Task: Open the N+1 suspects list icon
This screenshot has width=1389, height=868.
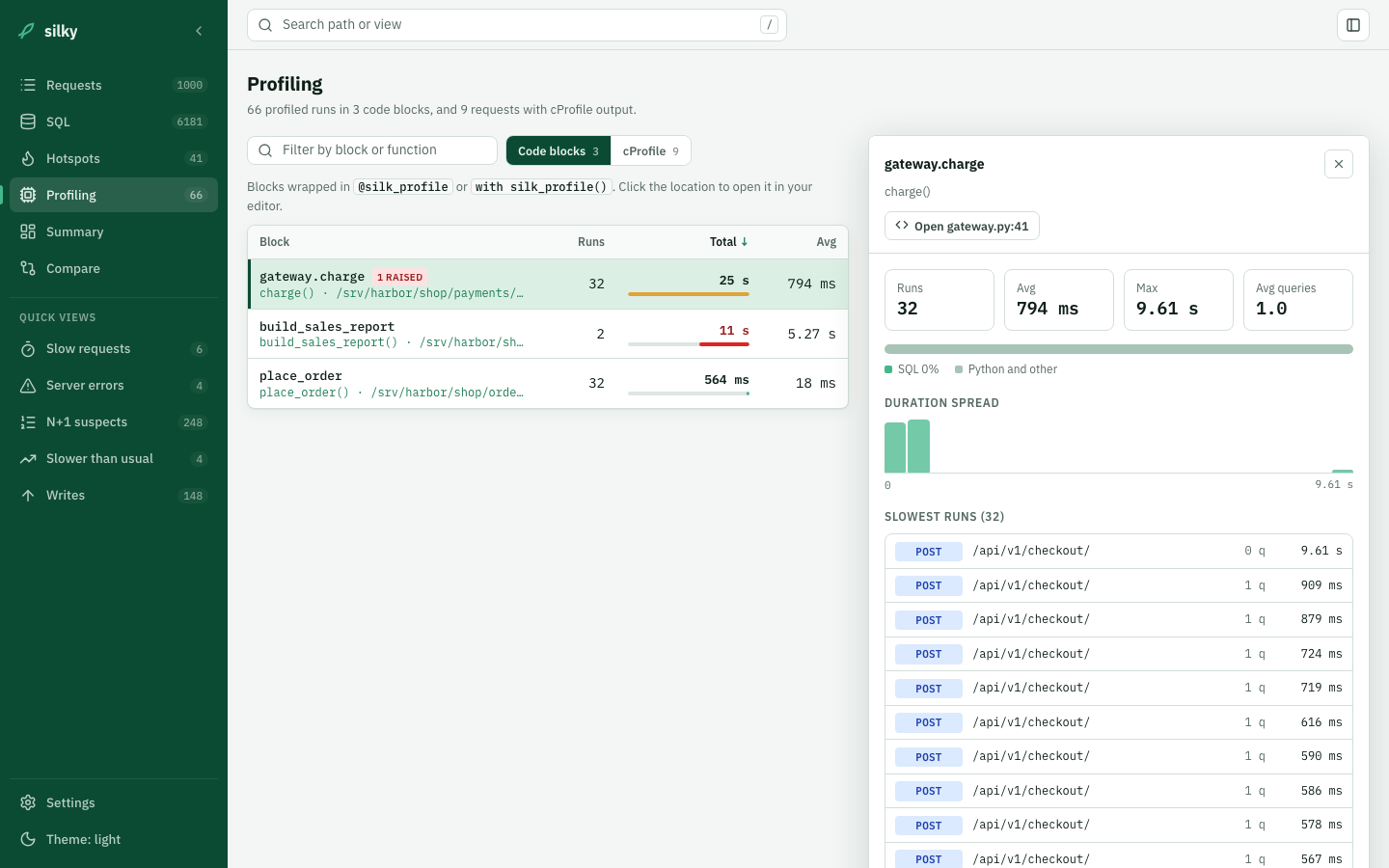Action: point(28,422)
